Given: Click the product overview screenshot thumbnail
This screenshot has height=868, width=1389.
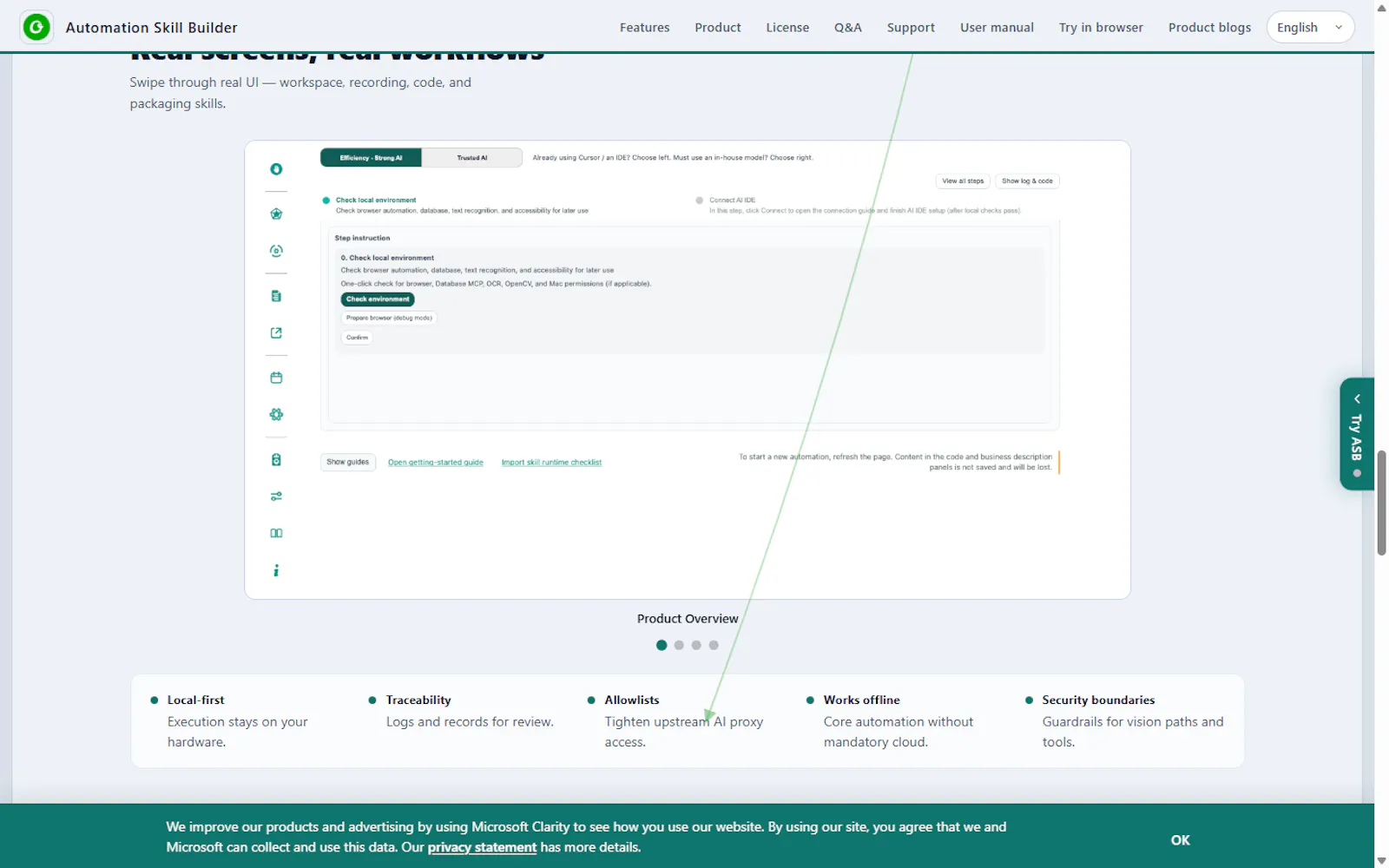Looking at the screenshot, I should pos(688,370).
